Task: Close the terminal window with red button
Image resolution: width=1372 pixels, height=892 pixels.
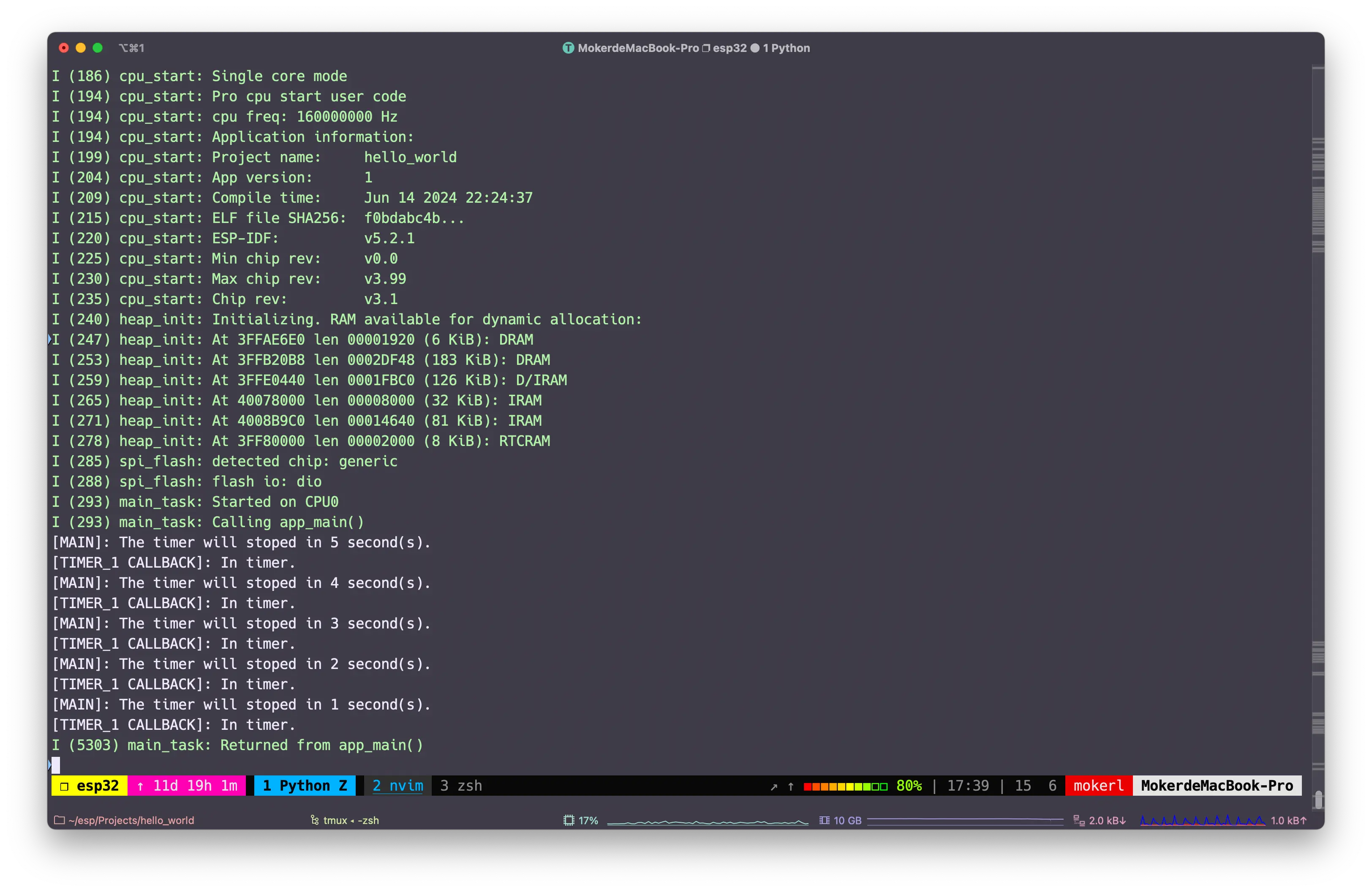Action: click(x=64, y=48)
